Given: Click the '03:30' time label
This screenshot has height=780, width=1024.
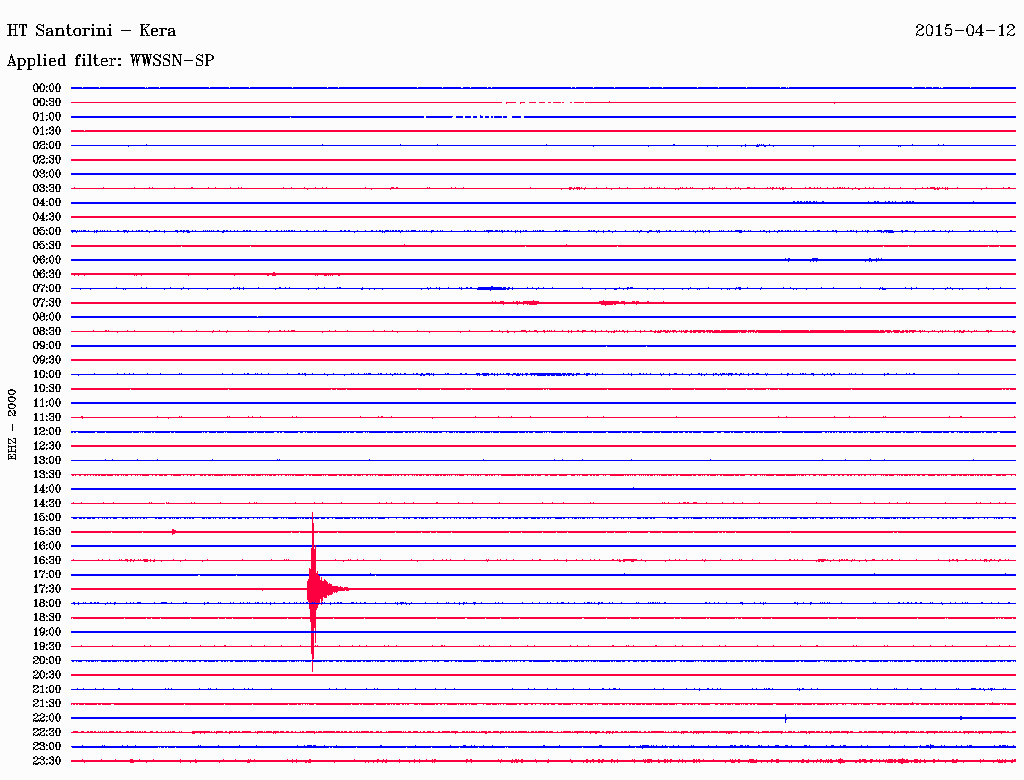Looking at the screenshot, I should [x=47, y=188].
